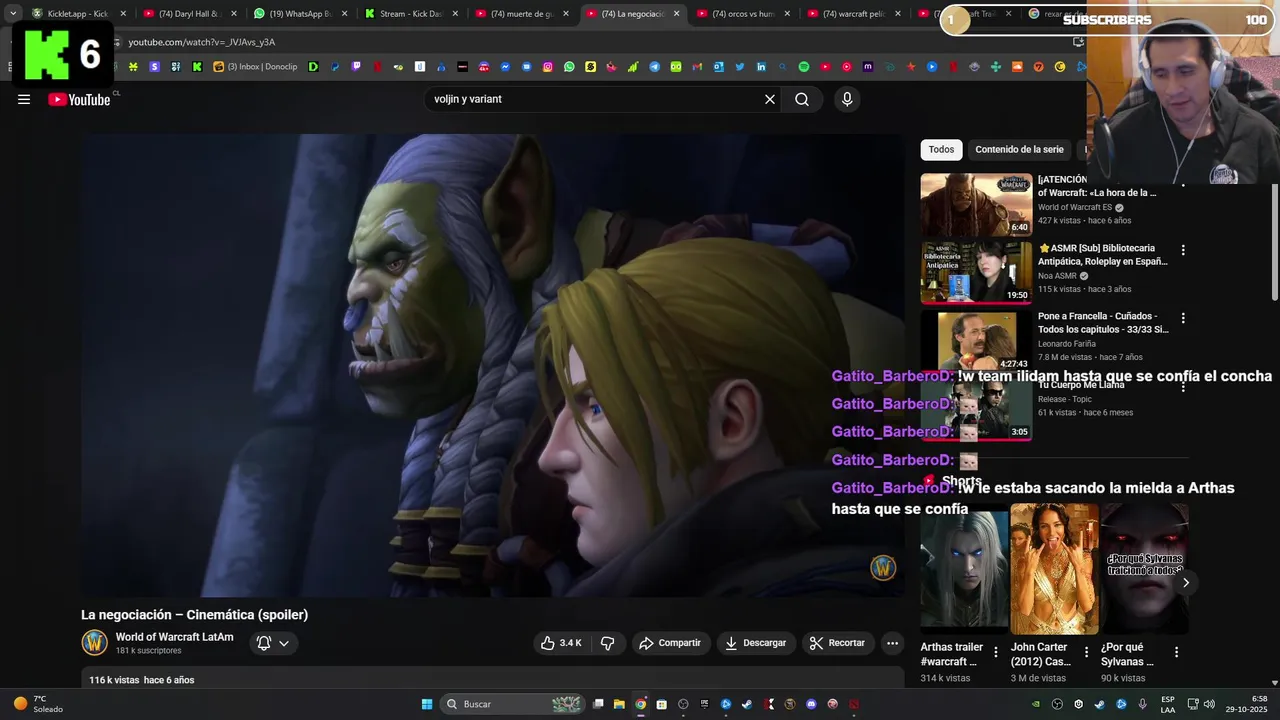The width and height of the screenshot is (1280, 720).
Task: Open options for ¿Por qué Sylvanas short
Action: point(1176,652)
